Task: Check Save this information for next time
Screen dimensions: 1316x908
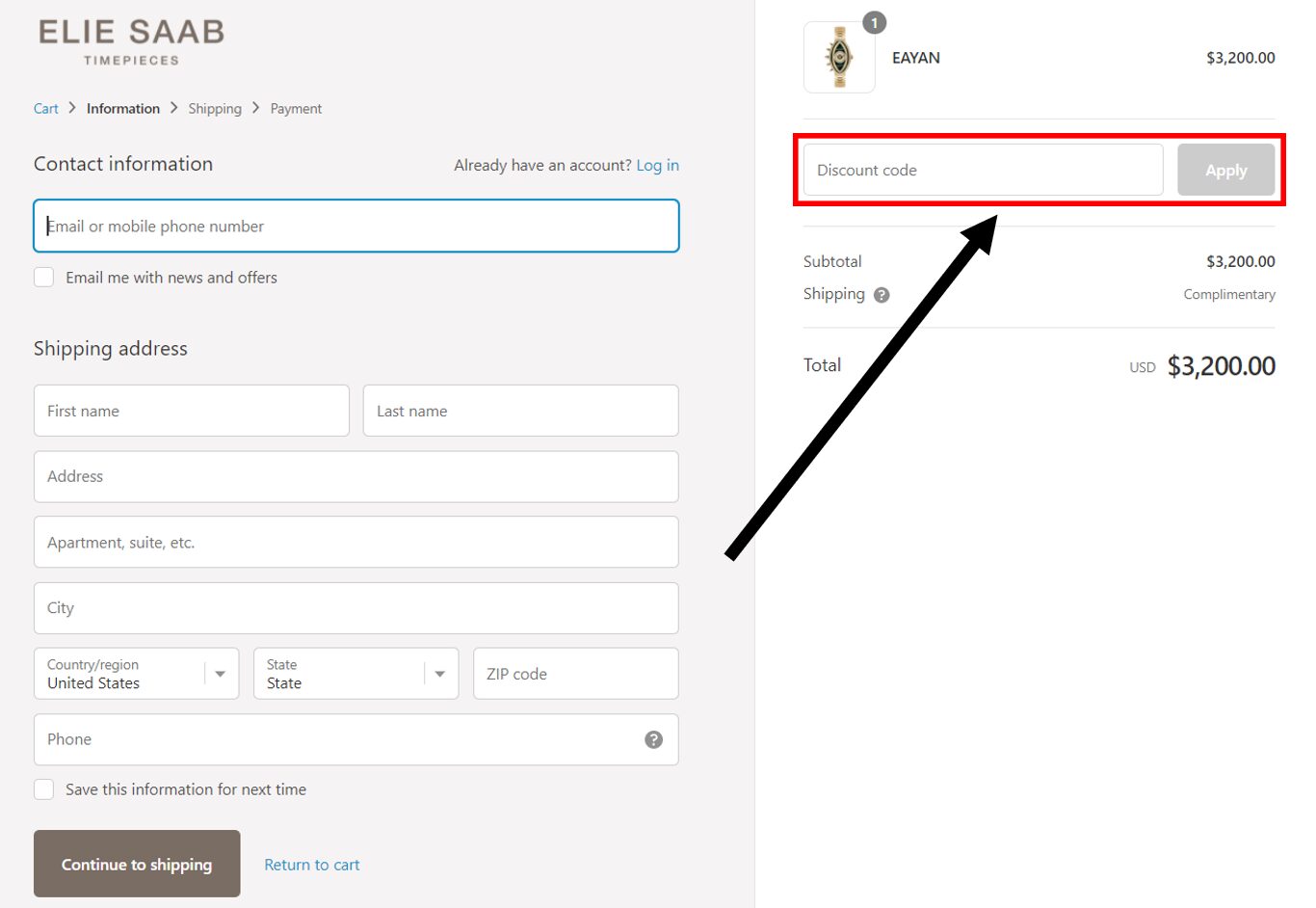Action: pos(44,789)
